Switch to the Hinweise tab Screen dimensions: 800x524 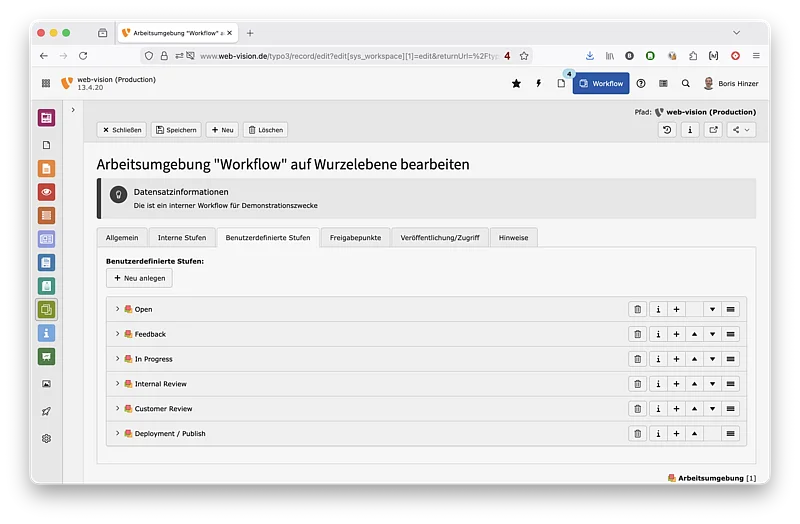[513, 237]
